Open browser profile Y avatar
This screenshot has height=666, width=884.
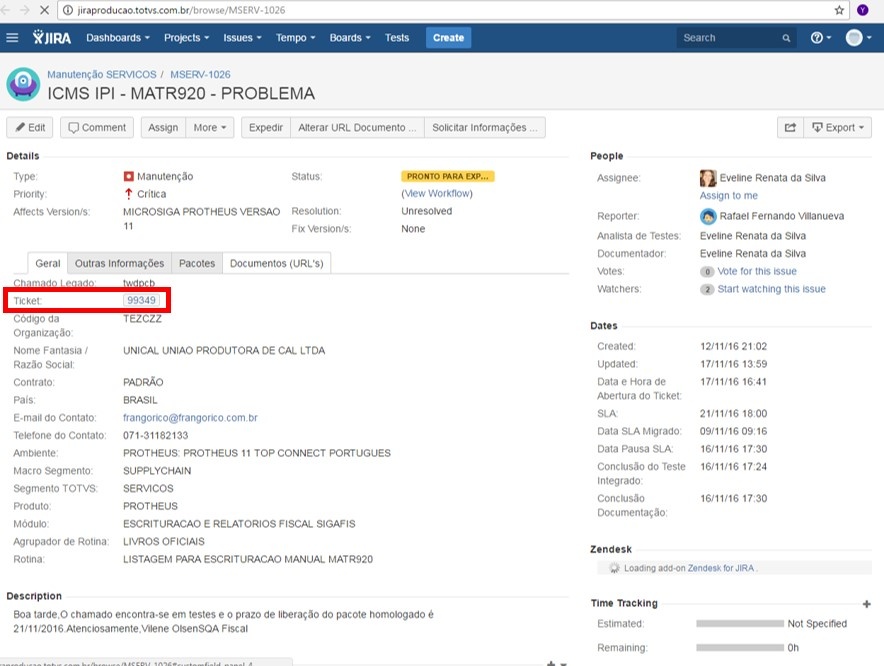click(862, 10)
